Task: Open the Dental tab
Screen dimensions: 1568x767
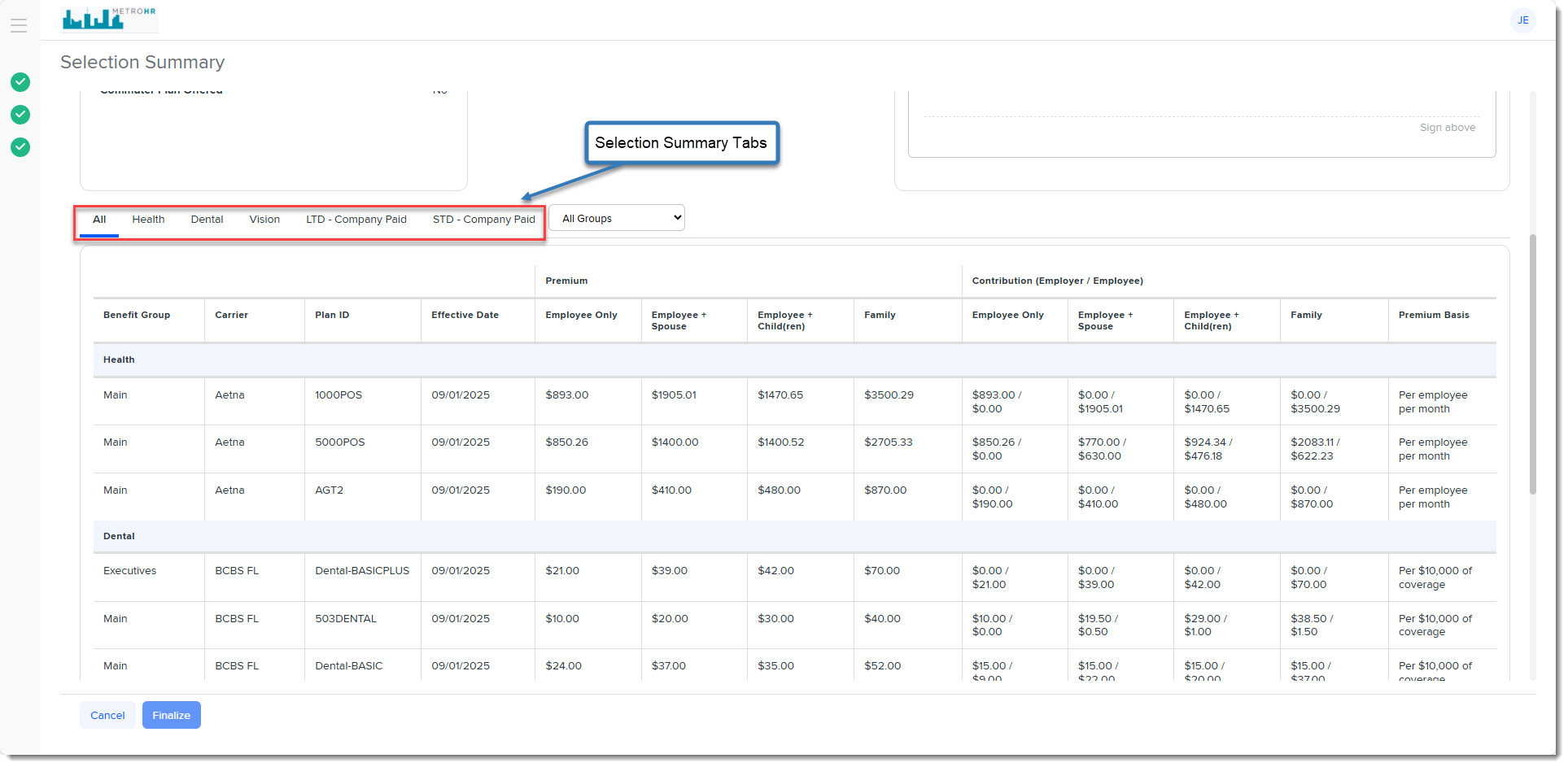Action: 207,220
